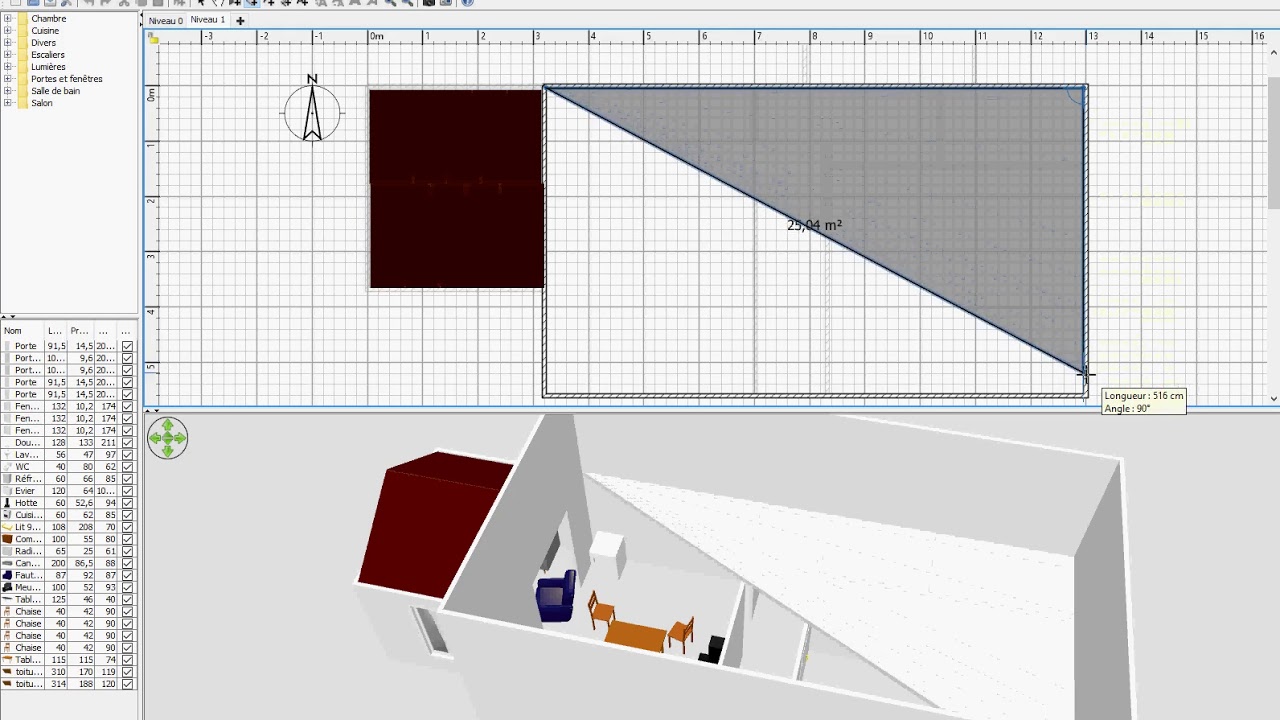
Task: Activate the create rooms tool
Action: pos(253,4)
